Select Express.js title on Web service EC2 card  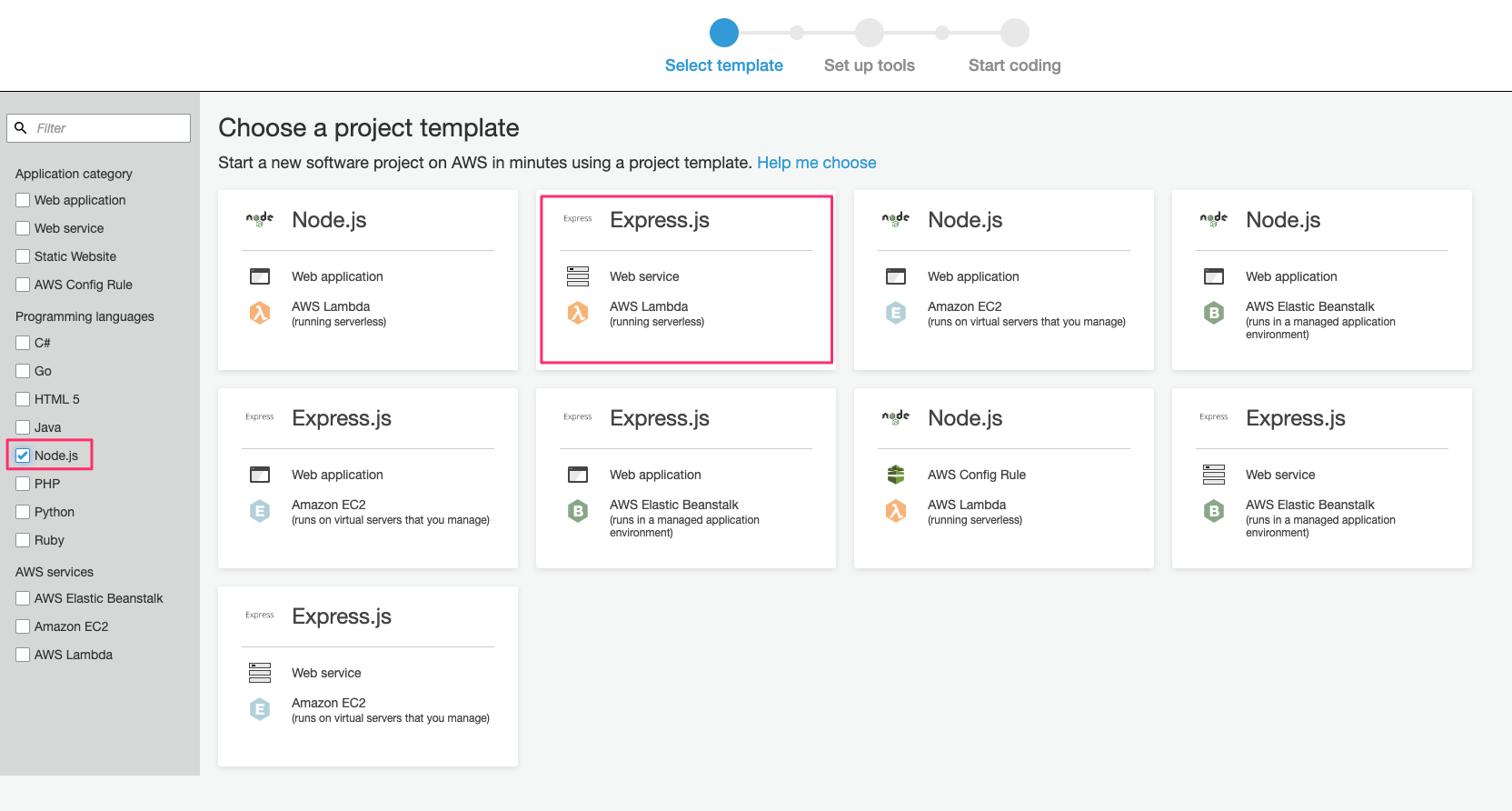tap(342, 616)
